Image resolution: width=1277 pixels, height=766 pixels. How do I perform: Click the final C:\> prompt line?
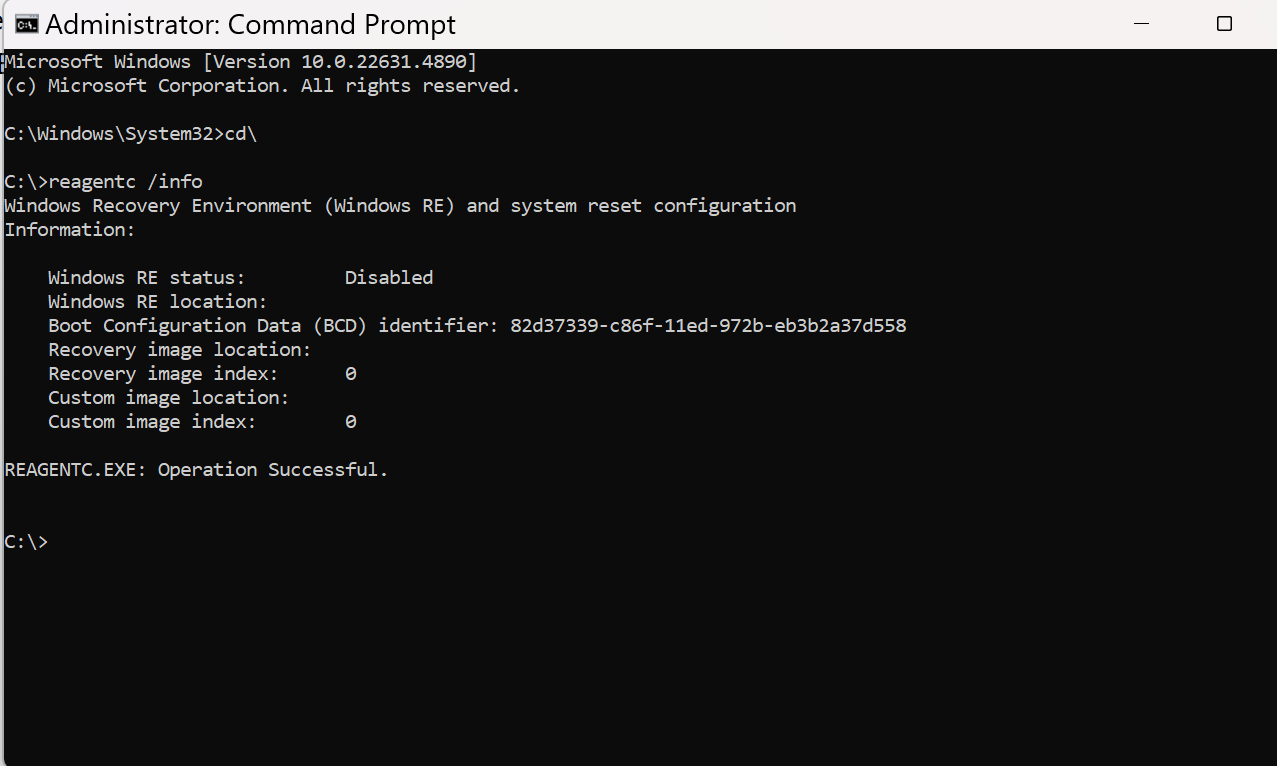[x=26, y=542]
